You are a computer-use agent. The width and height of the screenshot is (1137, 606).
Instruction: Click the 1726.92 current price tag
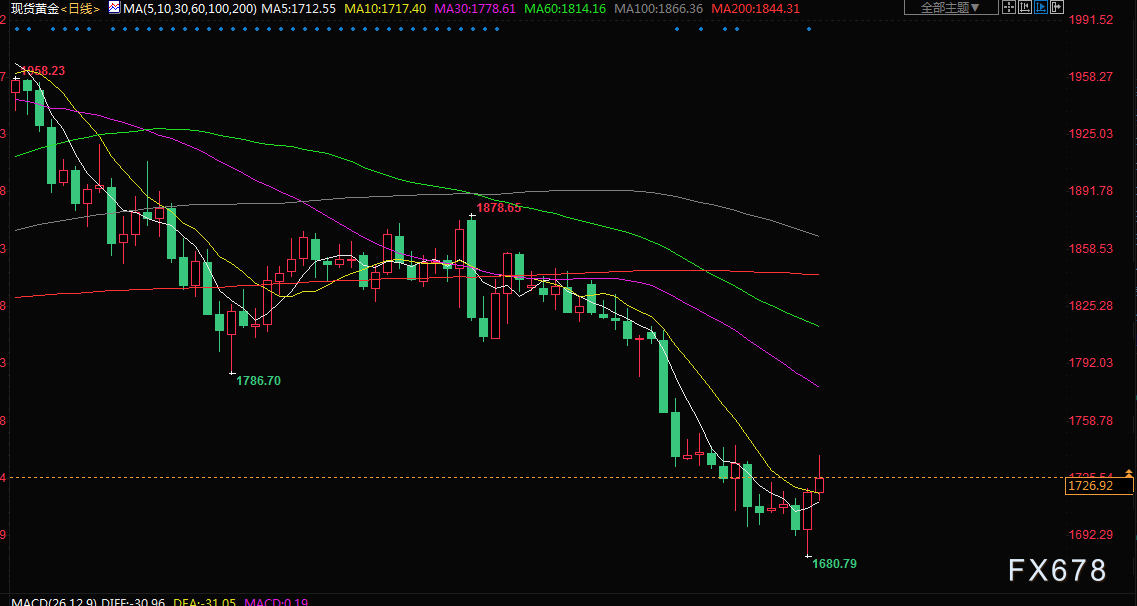(x=1099, y=485)
